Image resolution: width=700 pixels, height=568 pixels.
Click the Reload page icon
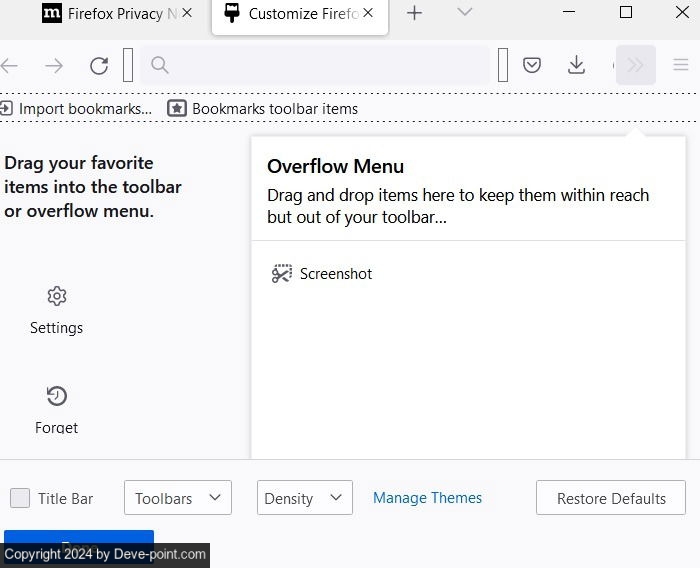[99, 66]
